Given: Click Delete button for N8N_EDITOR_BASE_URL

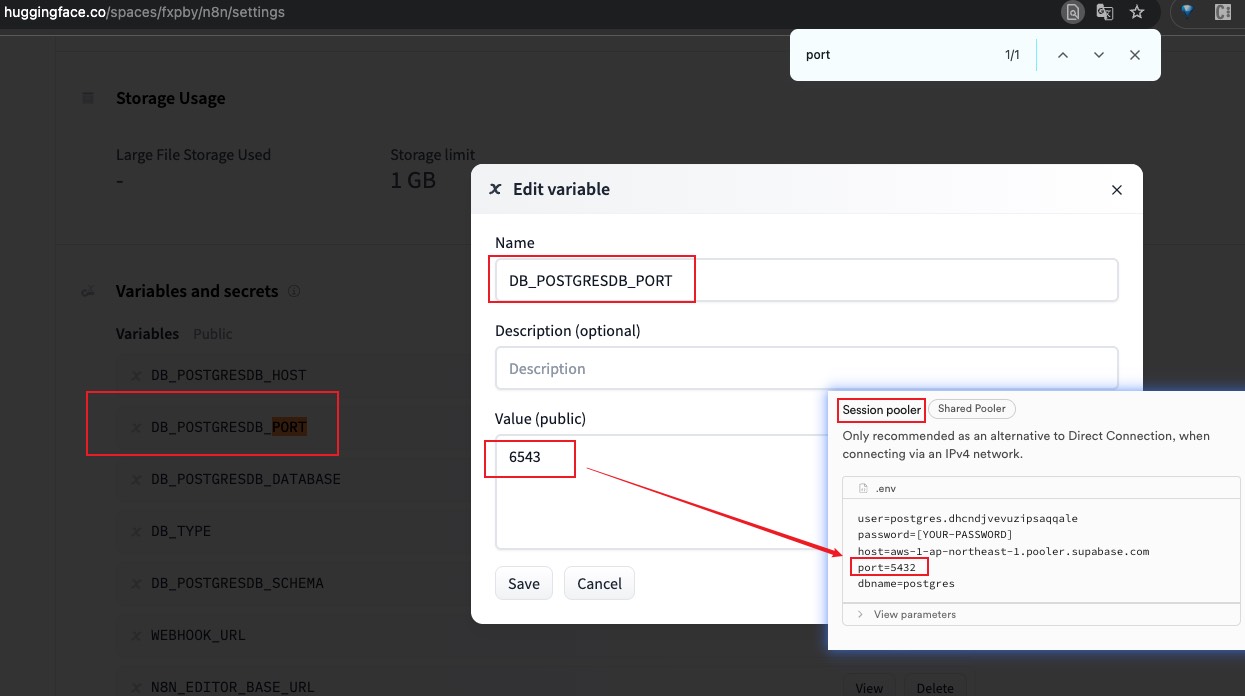Looking at the screenshot, I should click(935, 687).
